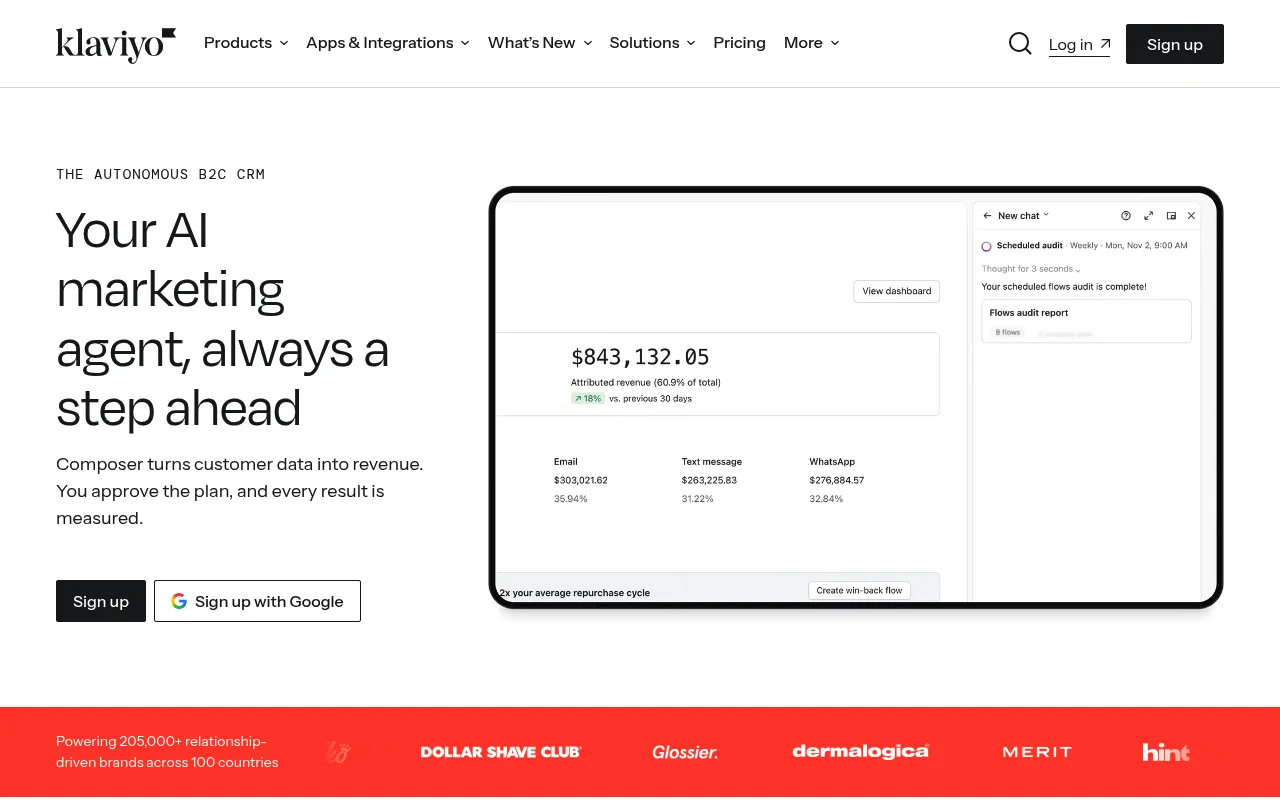
Task: Click the '$263,225.83' text message value
Action: [709, 480]
